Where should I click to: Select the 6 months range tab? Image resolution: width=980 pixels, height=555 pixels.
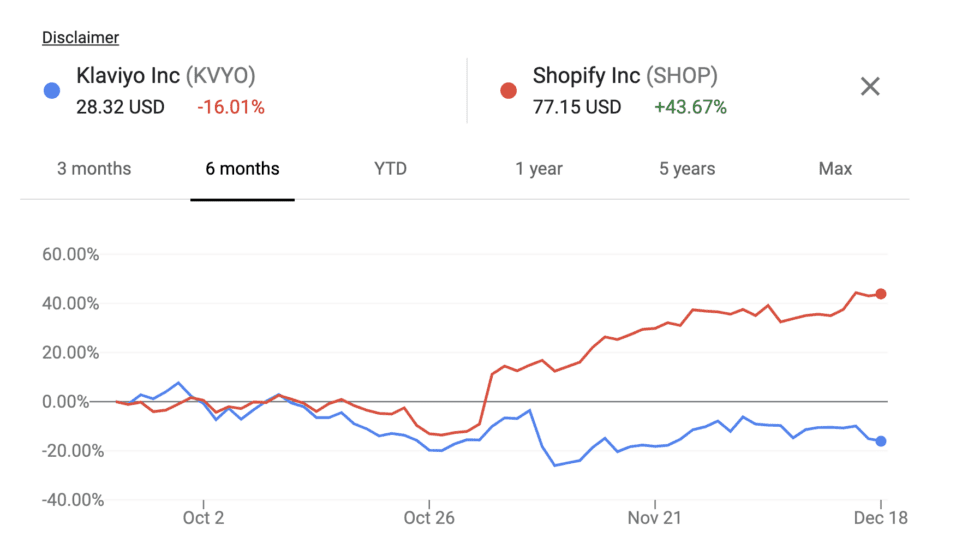coord(242,169)
